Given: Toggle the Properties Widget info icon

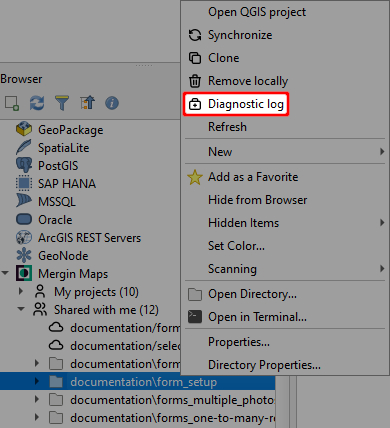Looking at the screenshot, I should [112, 103].
